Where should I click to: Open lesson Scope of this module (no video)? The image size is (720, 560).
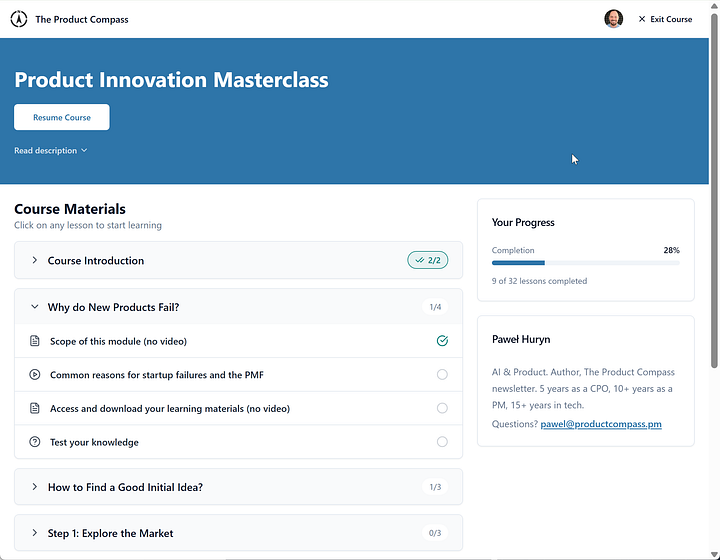238,341
